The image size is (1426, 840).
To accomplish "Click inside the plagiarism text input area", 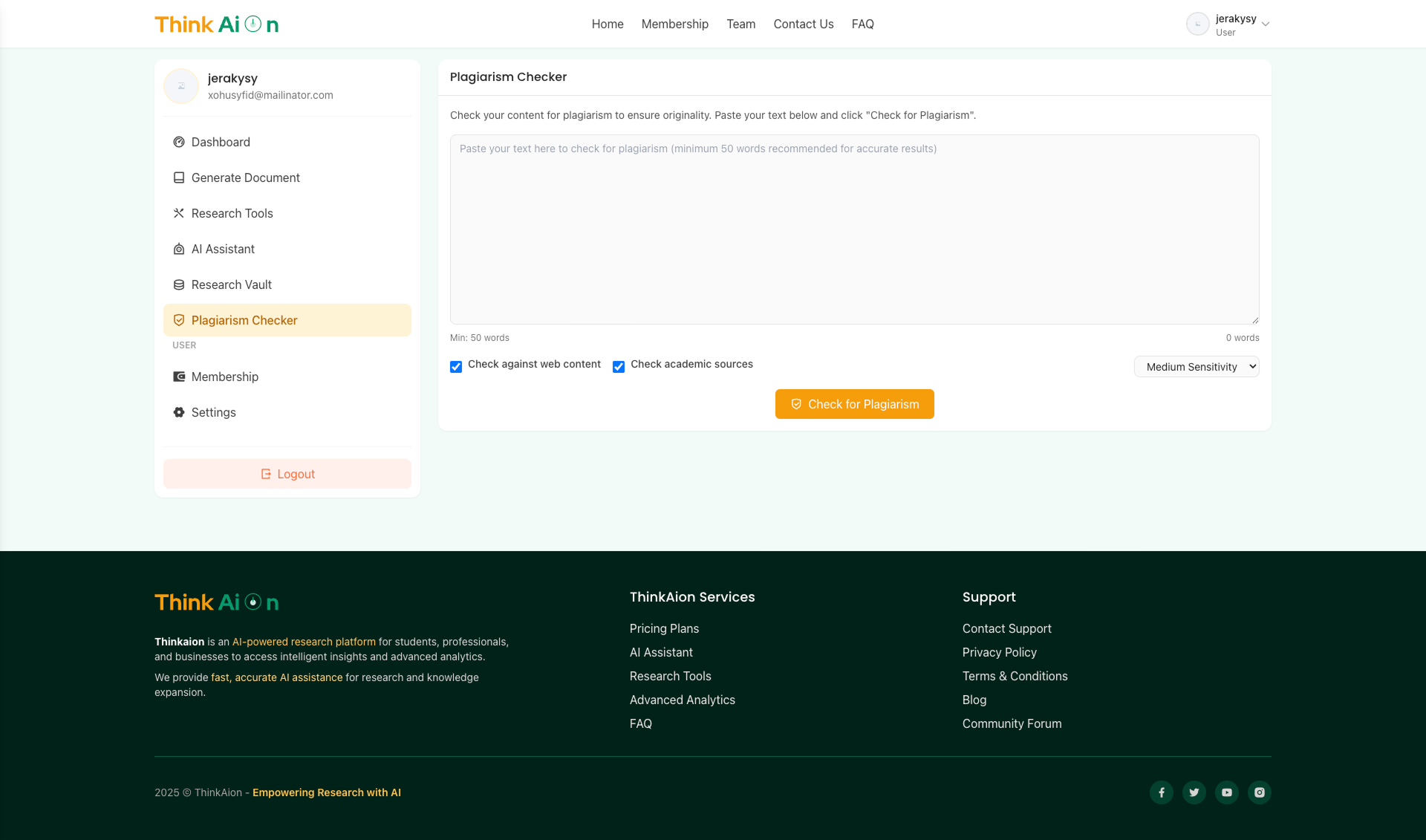I will [x=854, y=228].
